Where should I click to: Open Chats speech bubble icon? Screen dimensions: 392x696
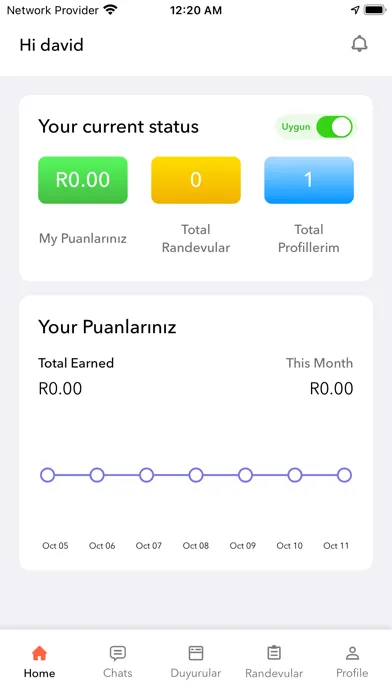(x=118, y=653)
